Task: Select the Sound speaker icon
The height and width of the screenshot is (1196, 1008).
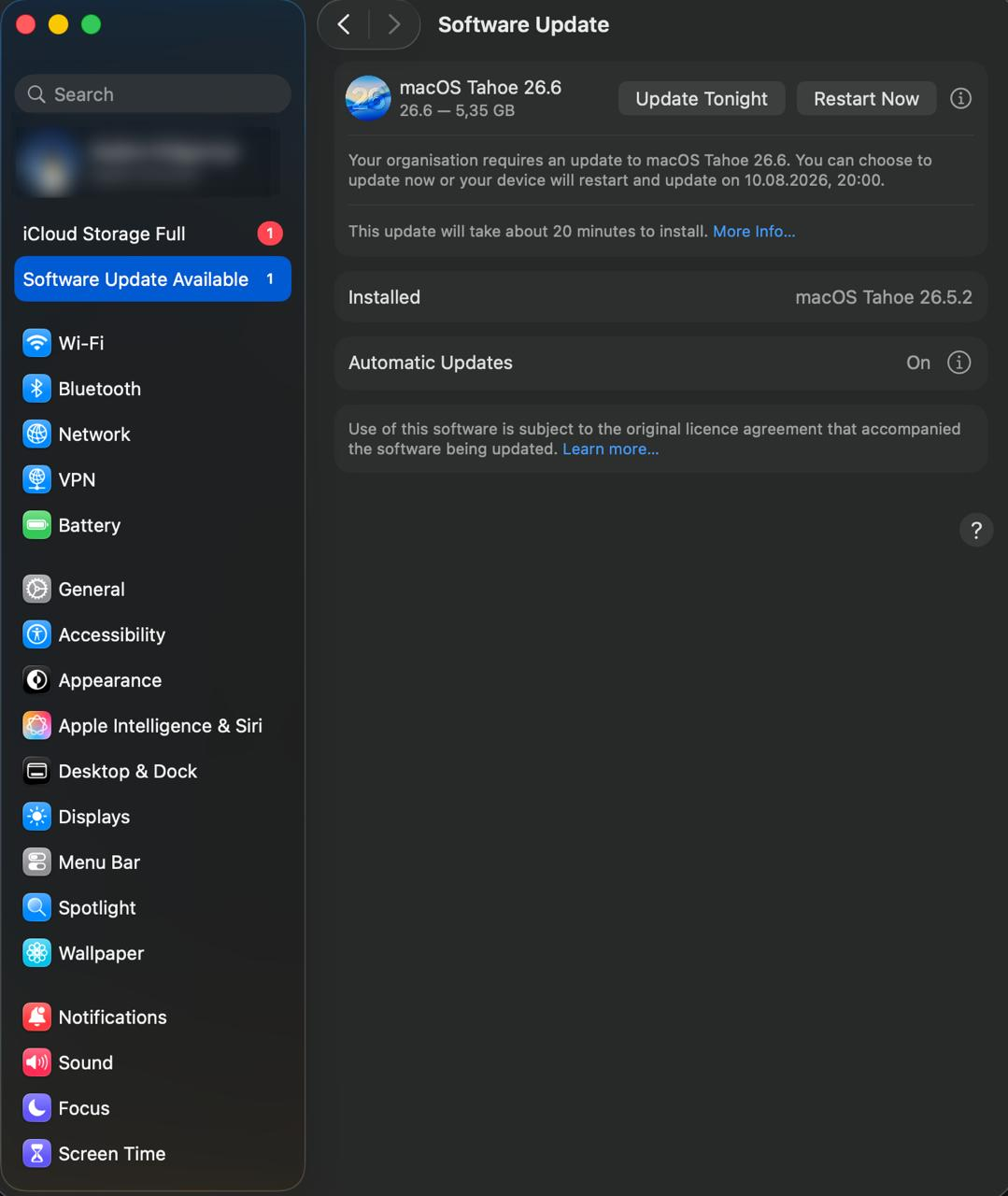Action: pyautogui.click(x=36, y=1062)
